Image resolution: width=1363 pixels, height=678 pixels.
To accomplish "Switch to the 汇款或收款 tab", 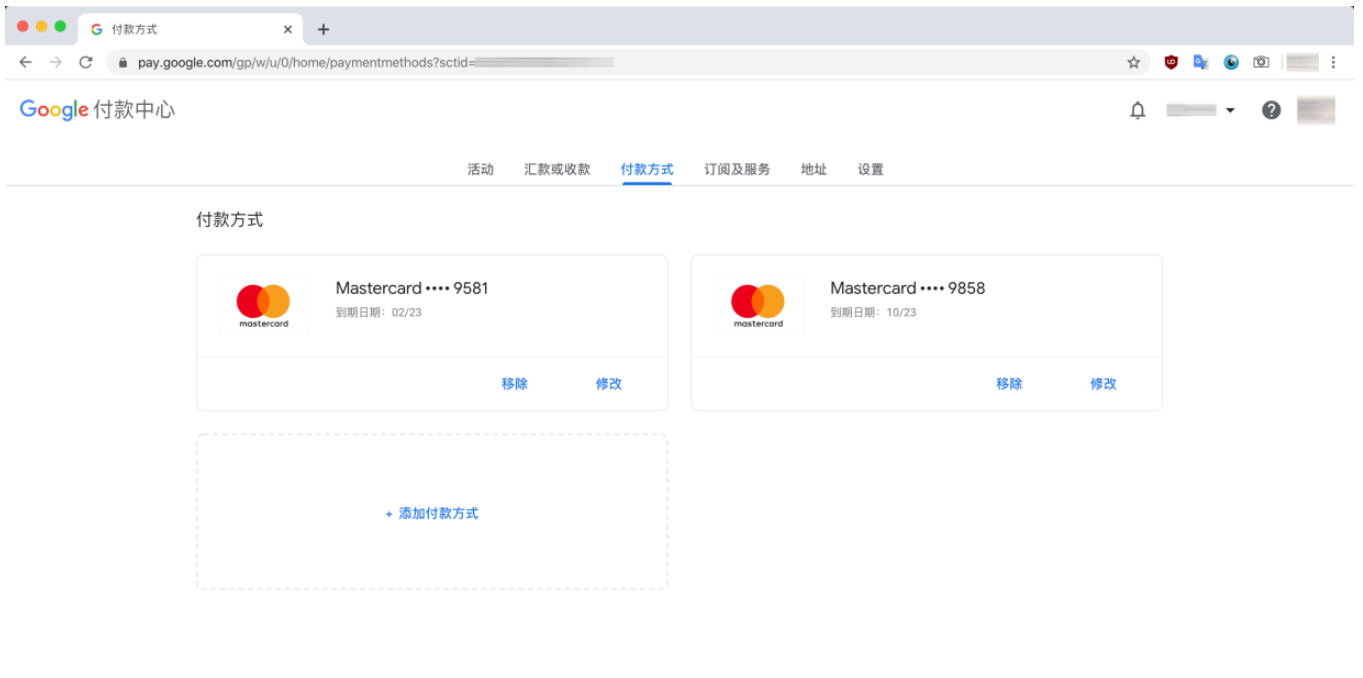I will 557,169.
